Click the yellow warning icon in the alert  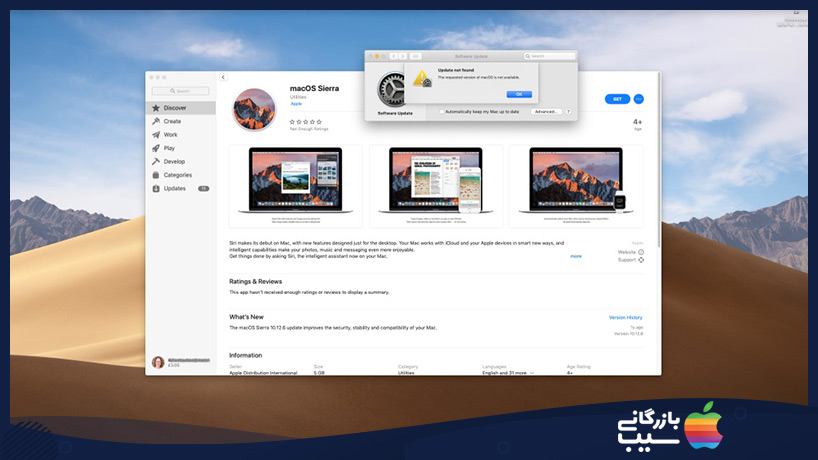(422, 78)
